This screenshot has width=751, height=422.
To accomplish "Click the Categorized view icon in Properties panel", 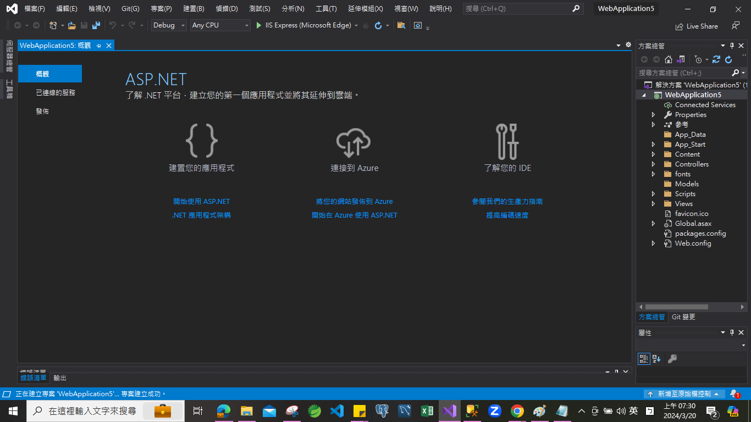I will (644, 358).
